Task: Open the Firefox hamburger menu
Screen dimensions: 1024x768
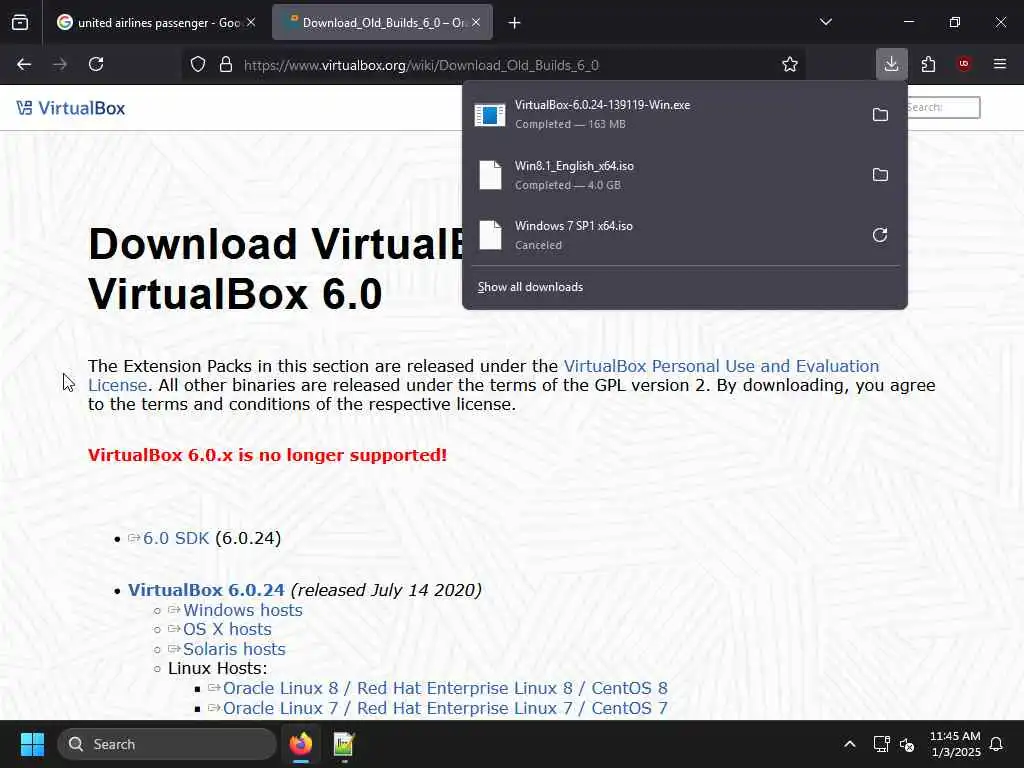Action: click(x=1000, y=64)
